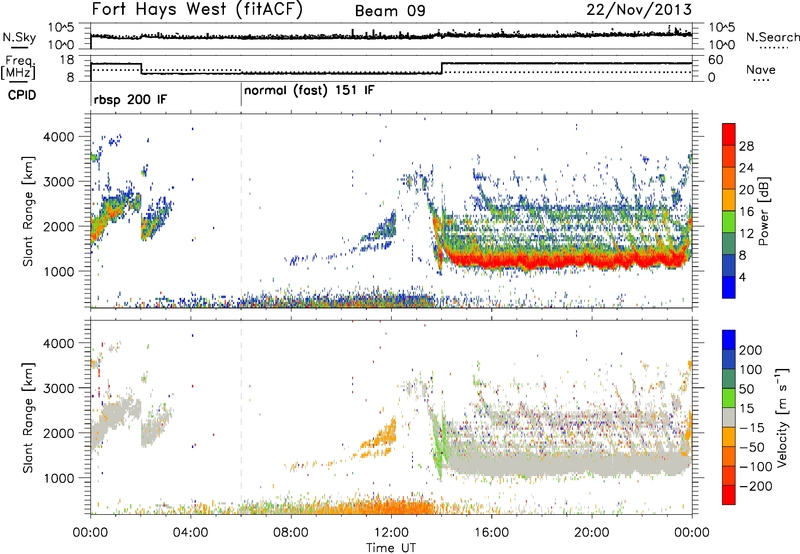The width and height of the screenshot is (800, 554).
Task: Click the red bottom of velocity color bar
Action: click(729, 495)
